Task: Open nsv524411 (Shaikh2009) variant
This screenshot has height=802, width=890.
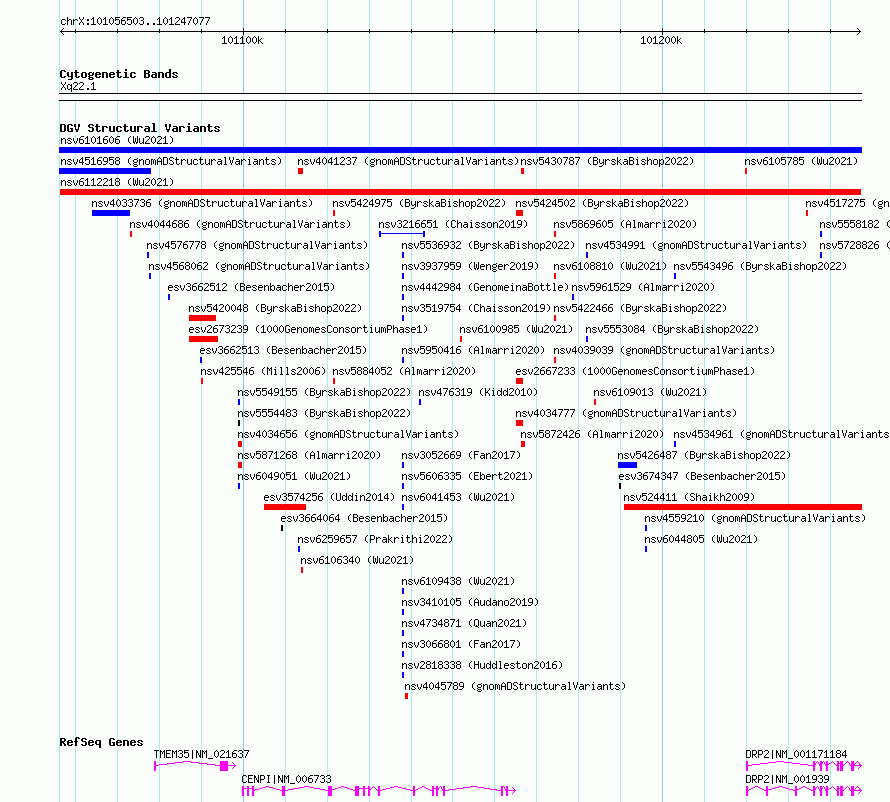Action: (x=689, y=497)
